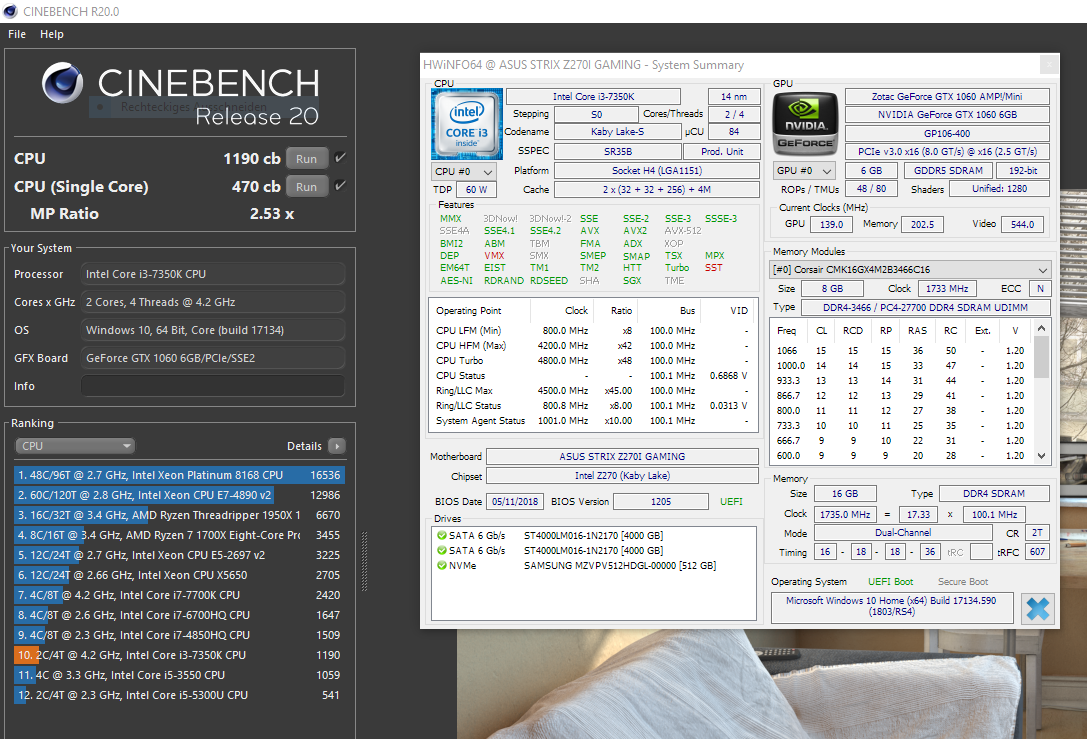Click the Info input field in Your System
This screenshot has height=739, width=1087.
click(x=213, y=386)
